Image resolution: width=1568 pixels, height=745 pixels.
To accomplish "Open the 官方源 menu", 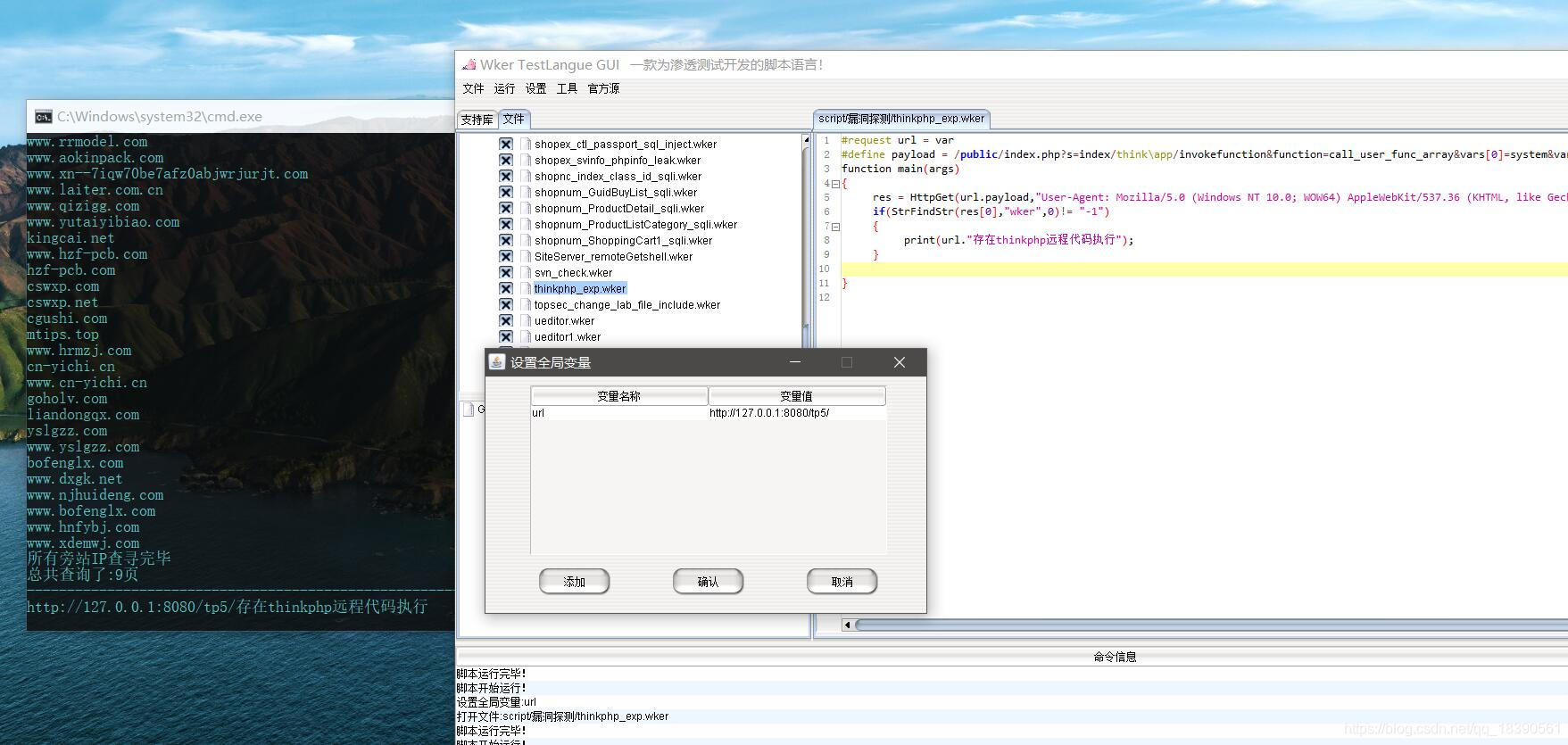I will coord(603,88).
